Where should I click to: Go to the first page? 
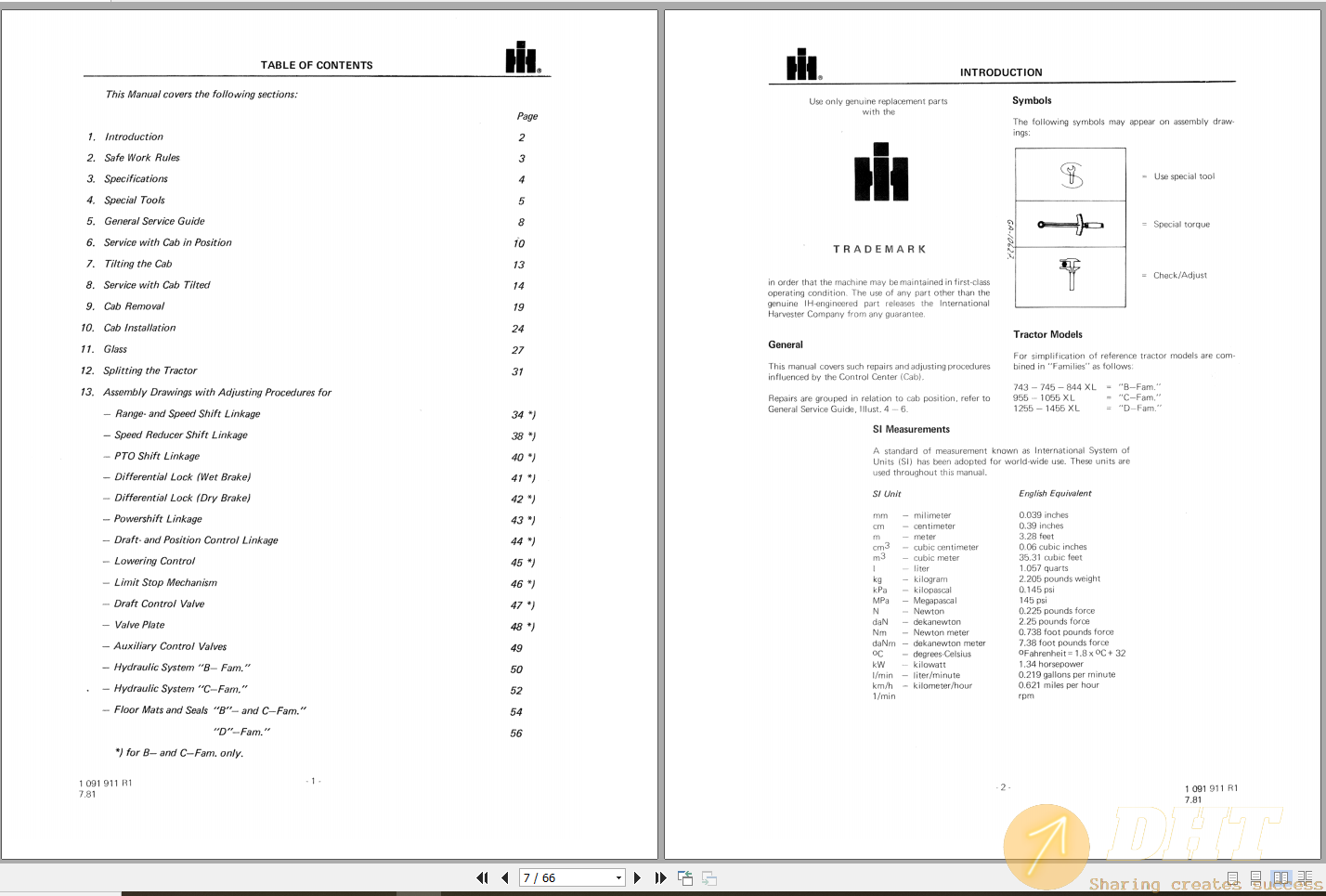pos(482,877)
